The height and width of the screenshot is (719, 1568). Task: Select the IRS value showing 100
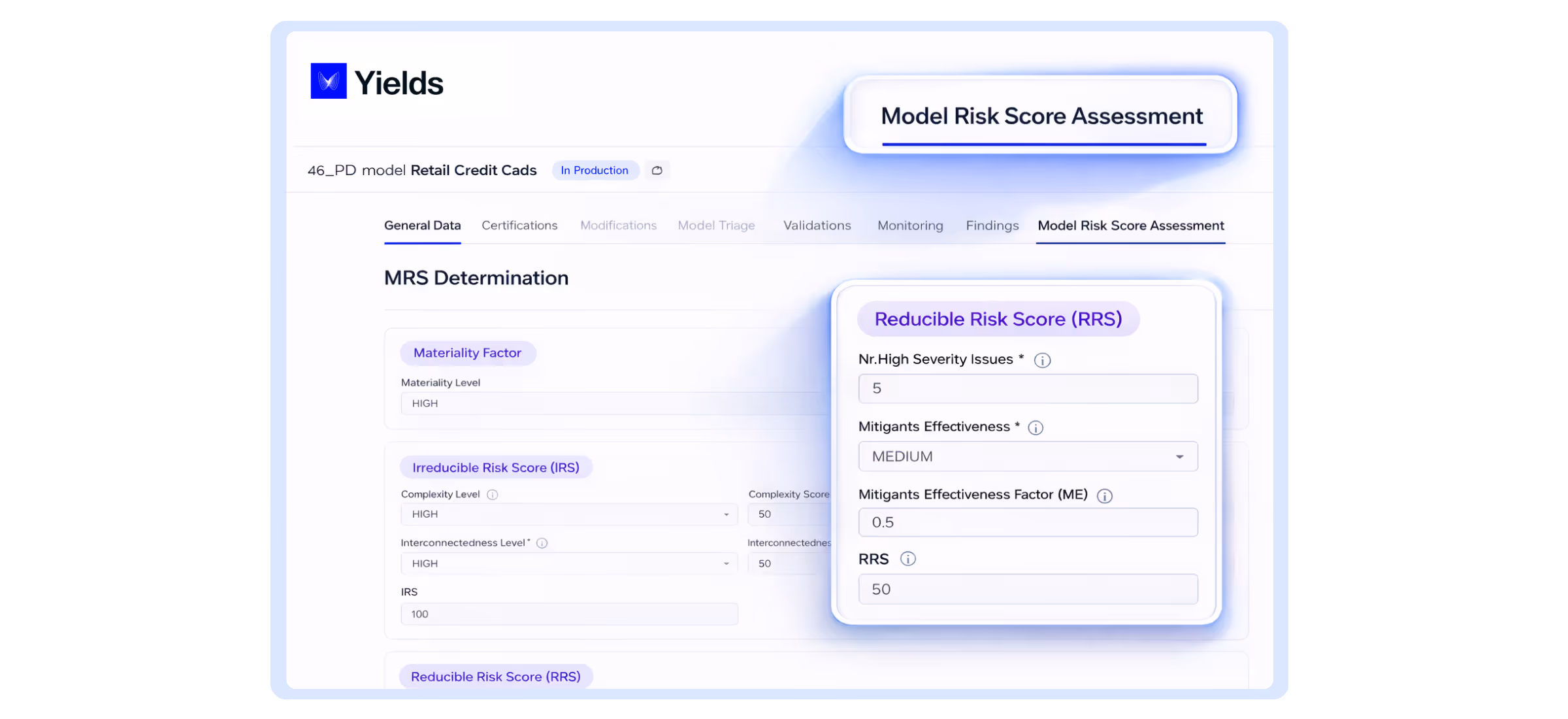click(568, 614)
